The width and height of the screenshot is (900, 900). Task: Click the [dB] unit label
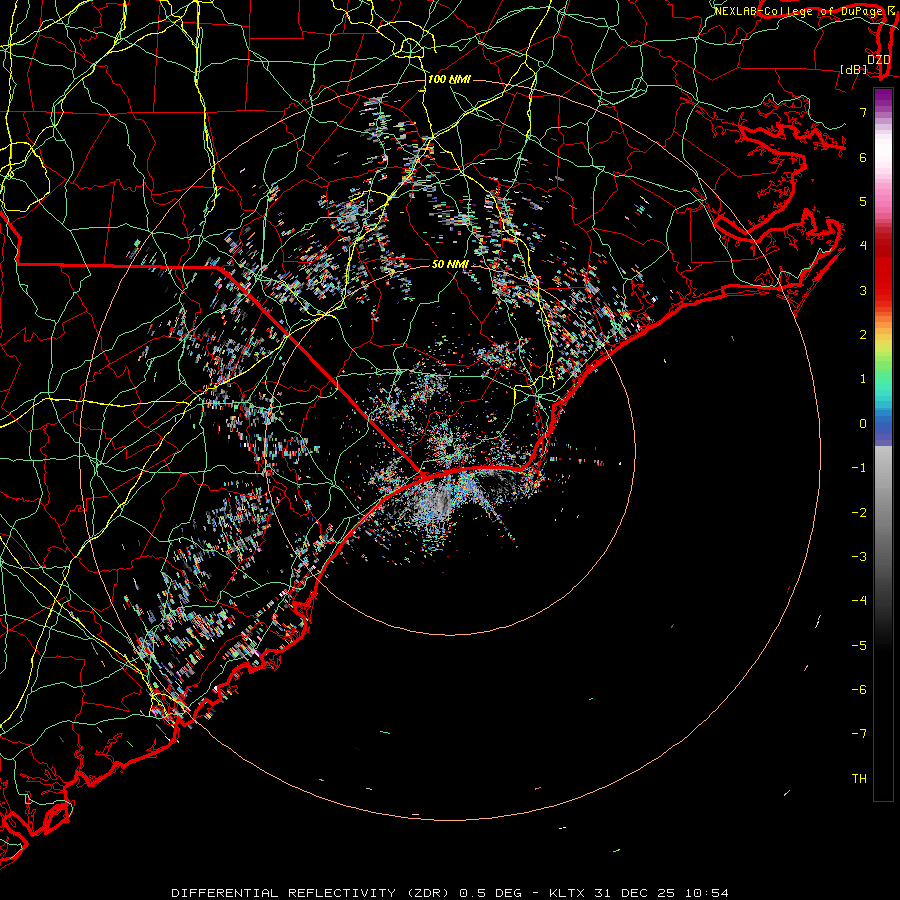point(854,69)
